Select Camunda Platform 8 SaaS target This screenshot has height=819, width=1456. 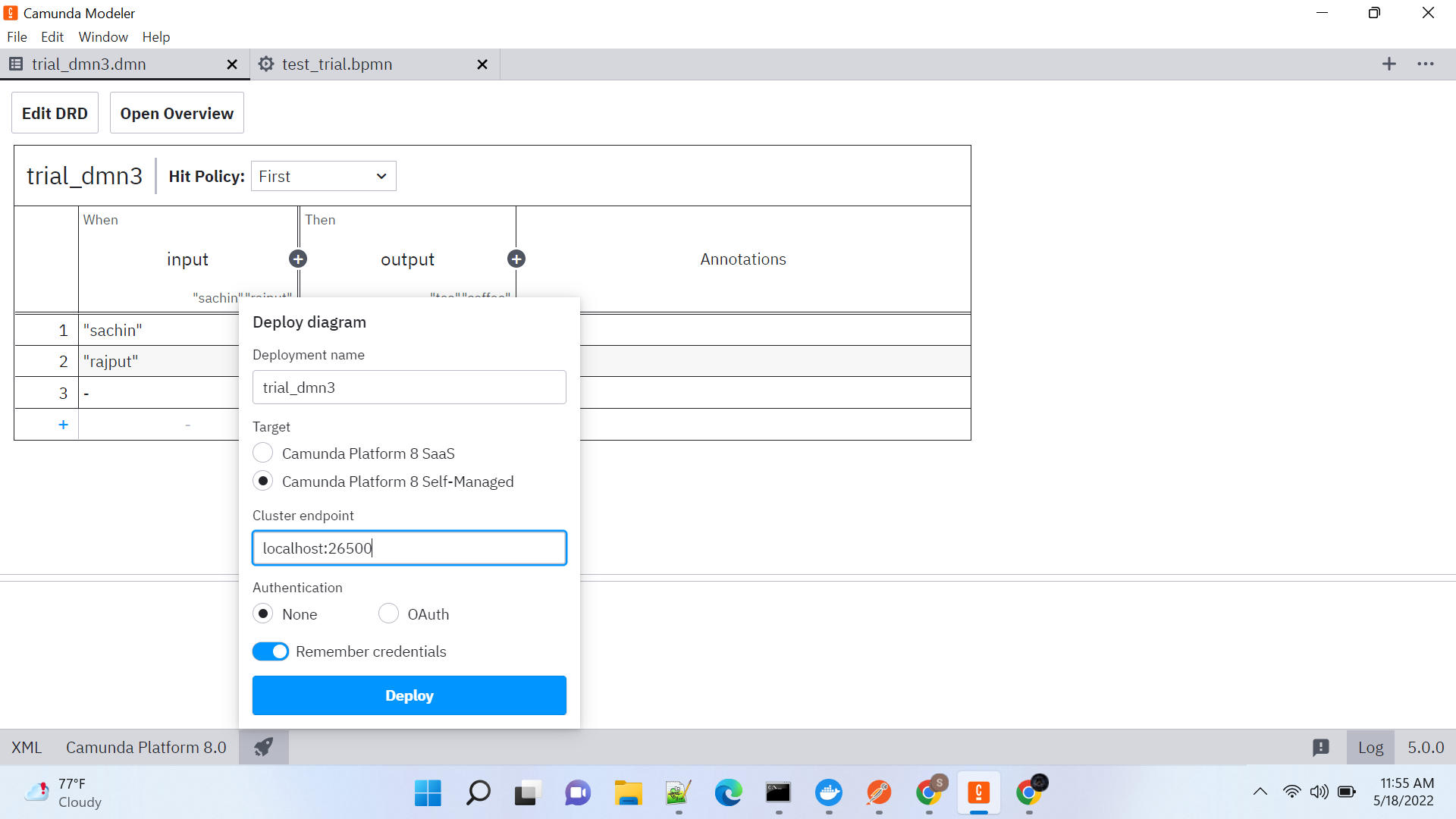(x=263, y=453)
